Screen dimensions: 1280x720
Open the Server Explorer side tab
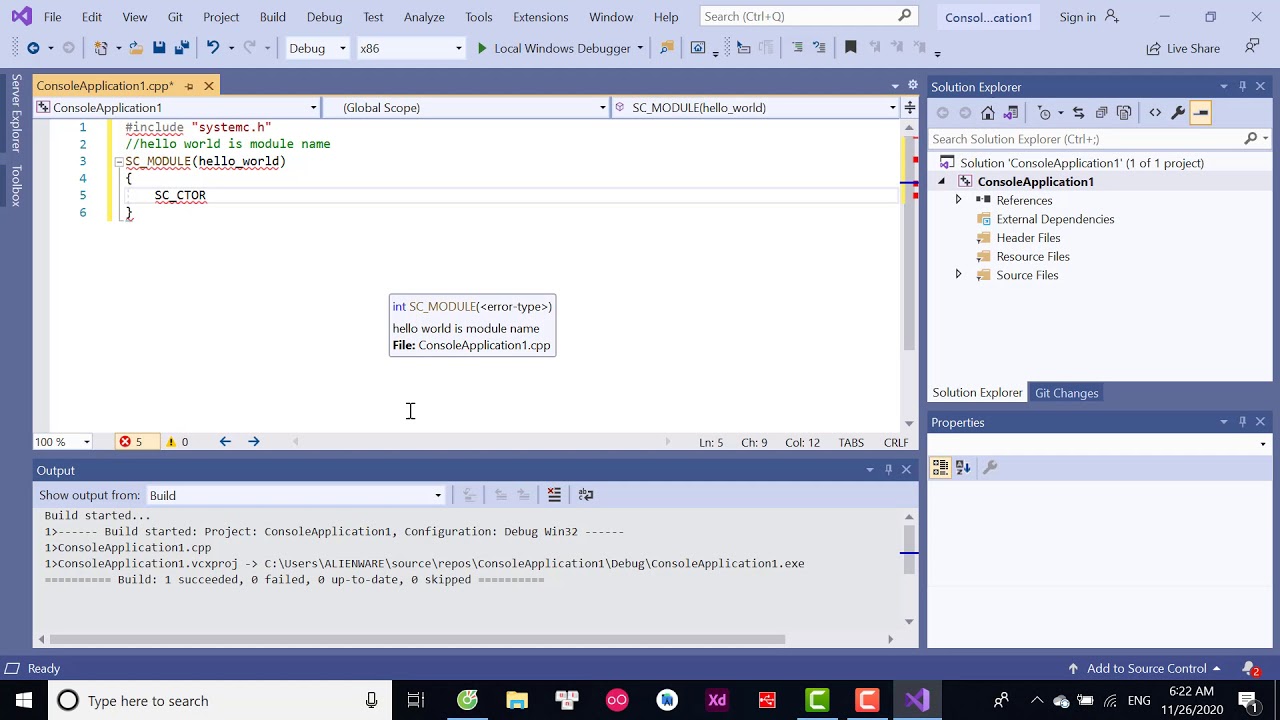16,112
